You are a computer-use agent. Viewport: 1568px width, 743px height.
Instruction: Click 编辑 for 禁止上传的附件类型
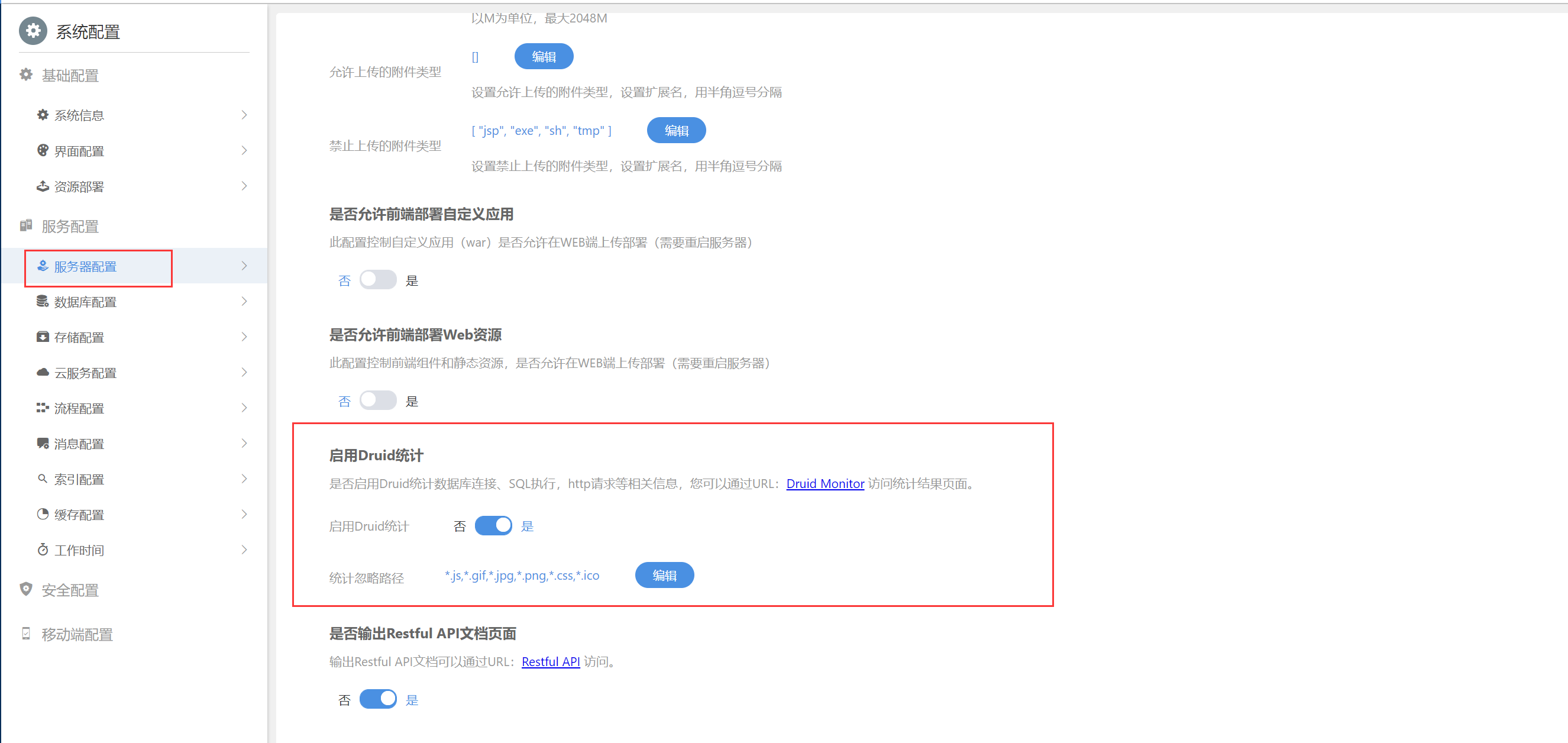click(x=675, y=130)
